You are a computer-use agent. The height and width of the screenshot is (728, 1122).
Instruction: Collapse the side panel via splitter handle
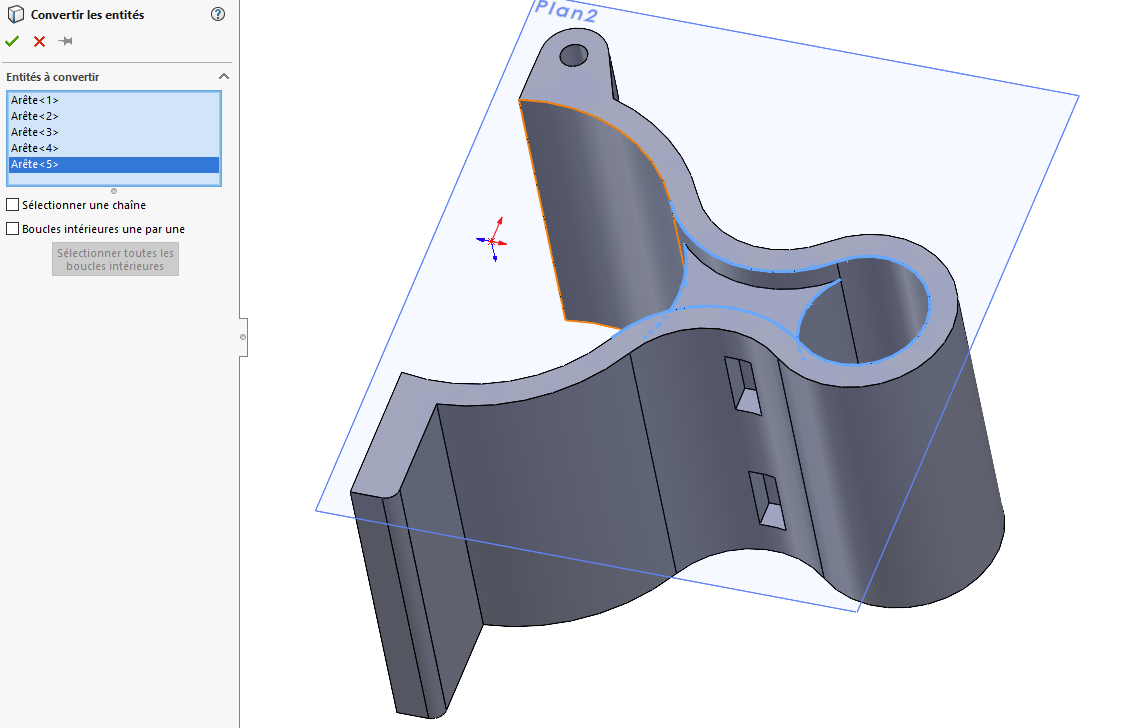click(243, 337)
